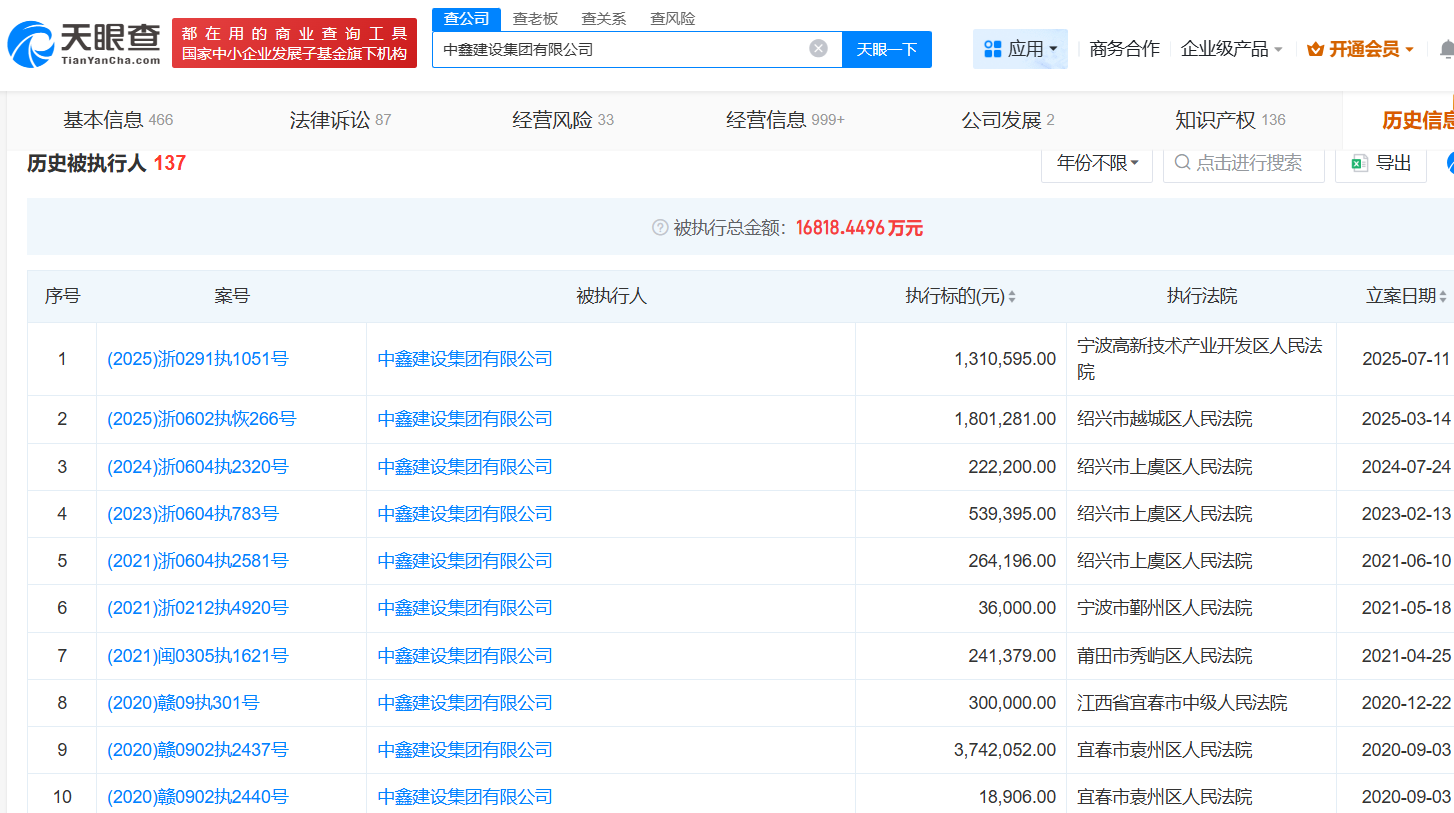Click the Excel 导出 export icon
This screenshot has height=813, width=1454.
1359,164
